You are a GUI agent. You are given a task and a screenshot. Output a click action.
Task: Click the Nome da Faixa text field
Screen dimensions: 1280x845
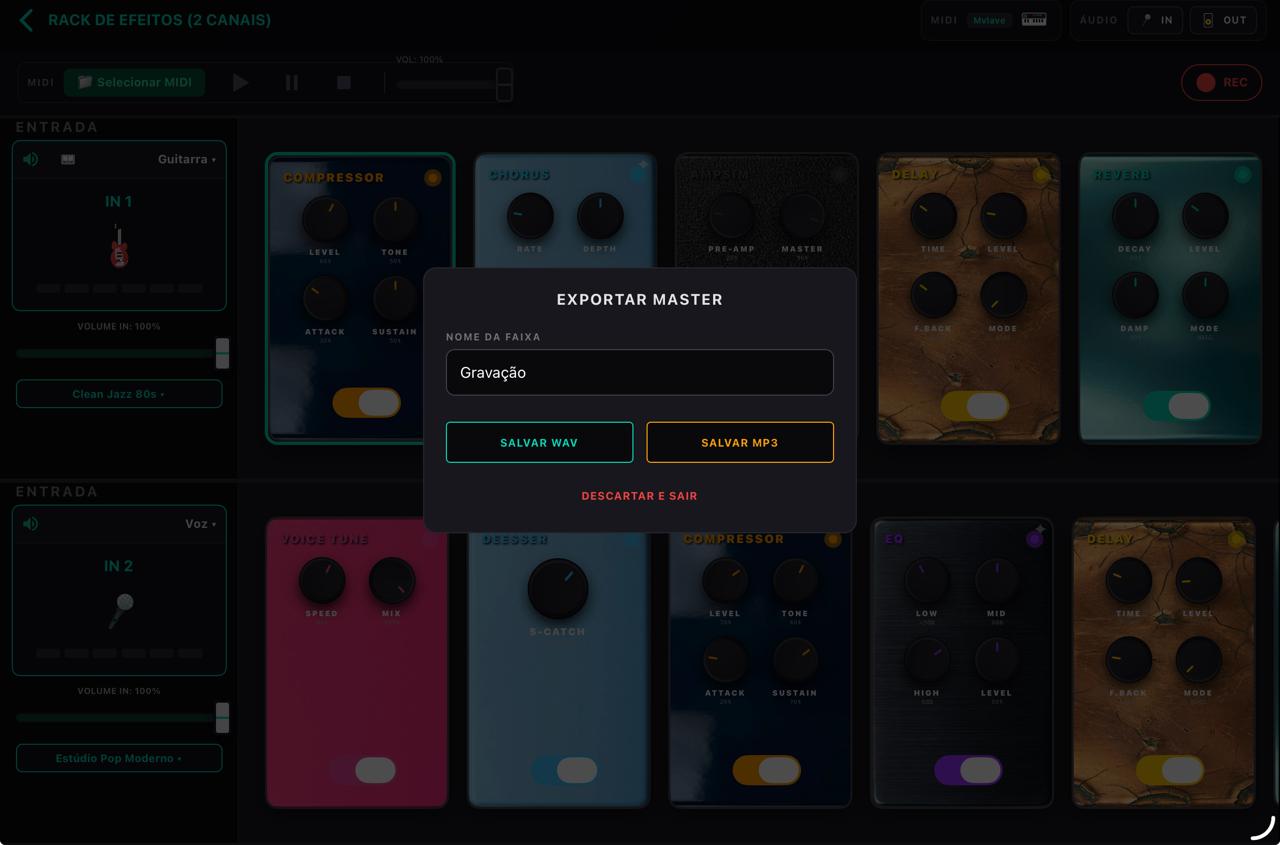tap(640, 372)
